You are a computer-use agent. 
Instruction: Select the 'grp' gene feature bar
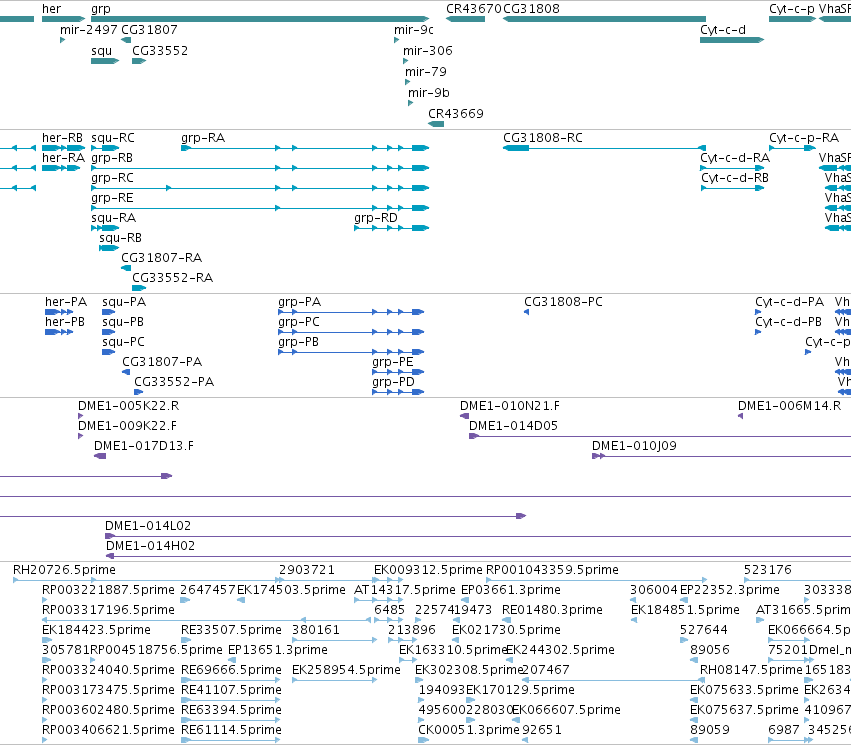260,19
